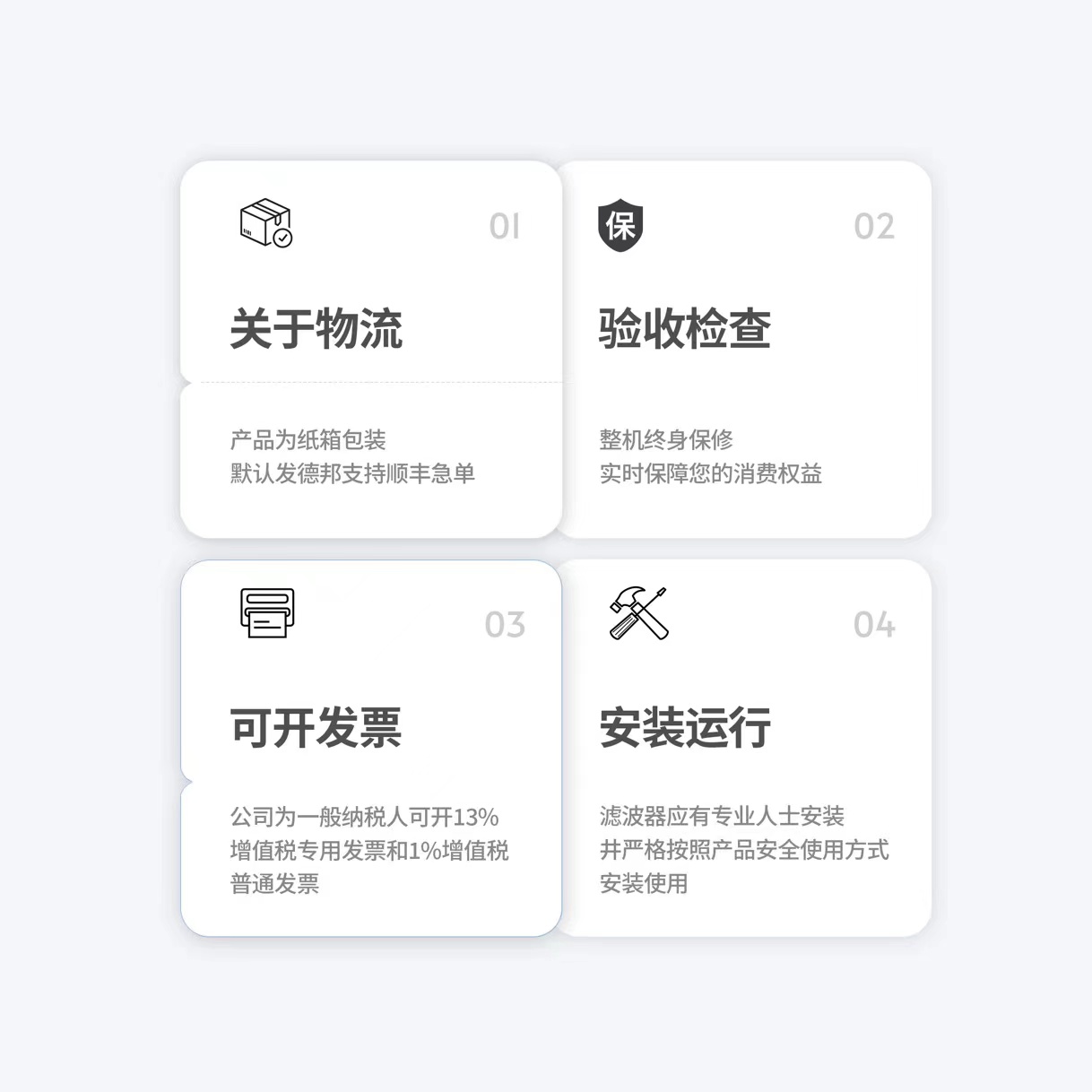
Task: Select the 03 number label
Action: tap(505, 625)
